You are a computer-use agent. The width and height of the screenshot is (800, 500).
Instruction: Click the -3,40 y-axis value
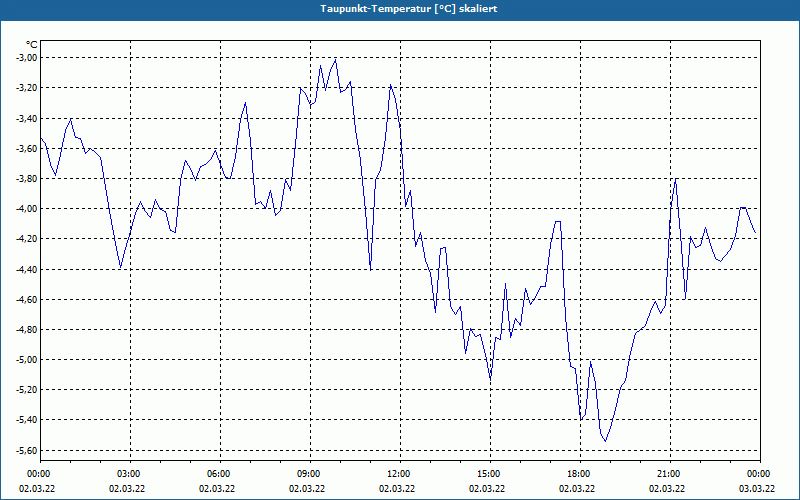(27, 118)
